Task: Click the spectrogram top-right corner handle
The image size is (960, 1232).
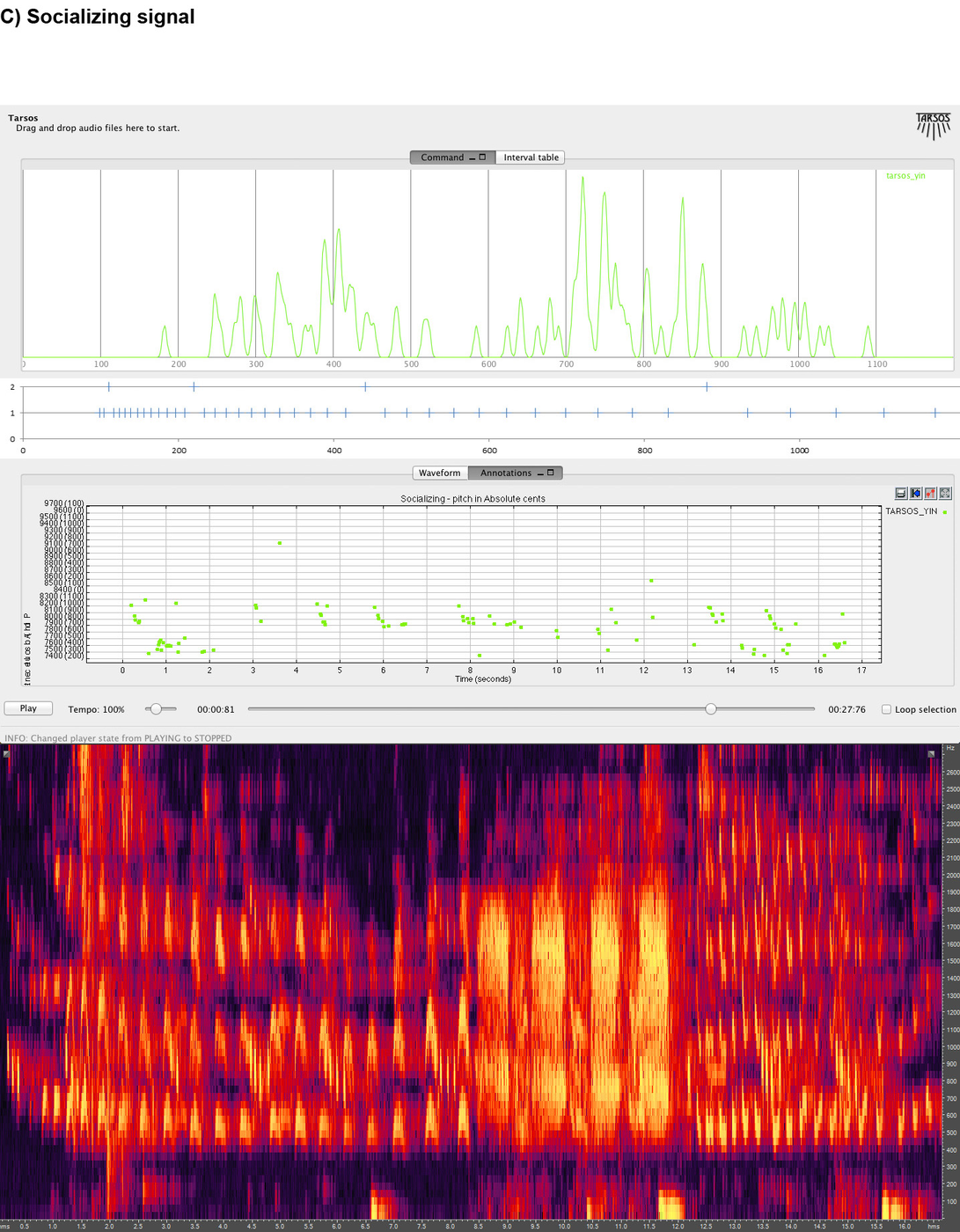Action: [x=931, y=753]
